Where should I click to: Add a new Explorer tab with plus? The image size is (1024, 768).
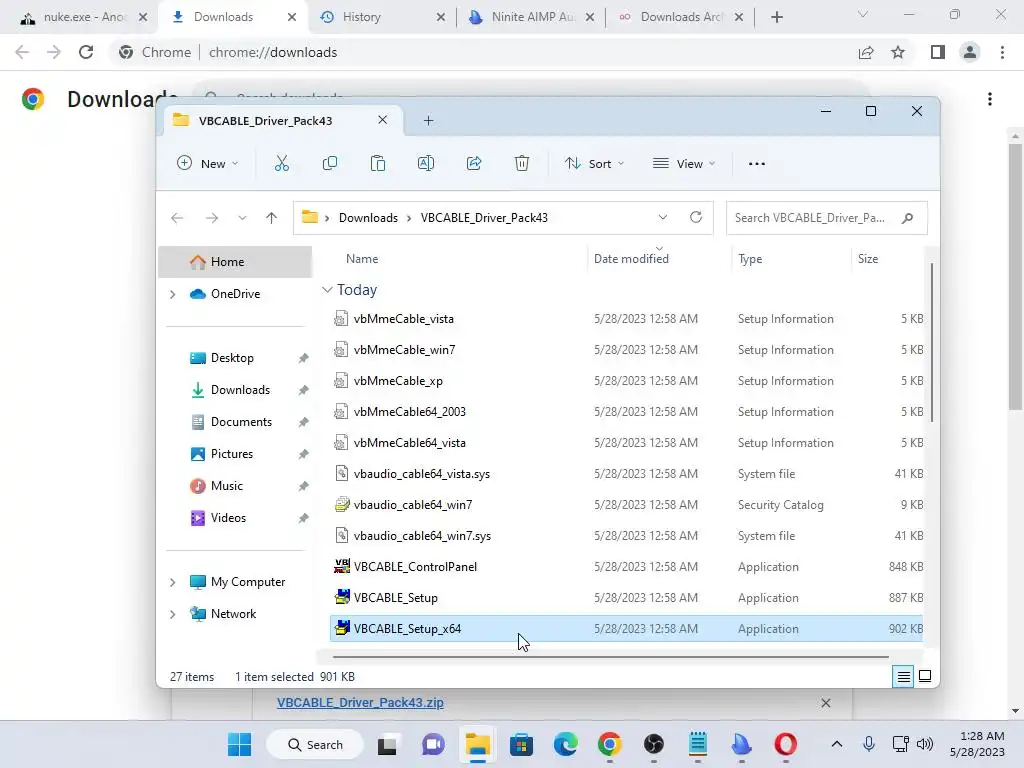428,120
